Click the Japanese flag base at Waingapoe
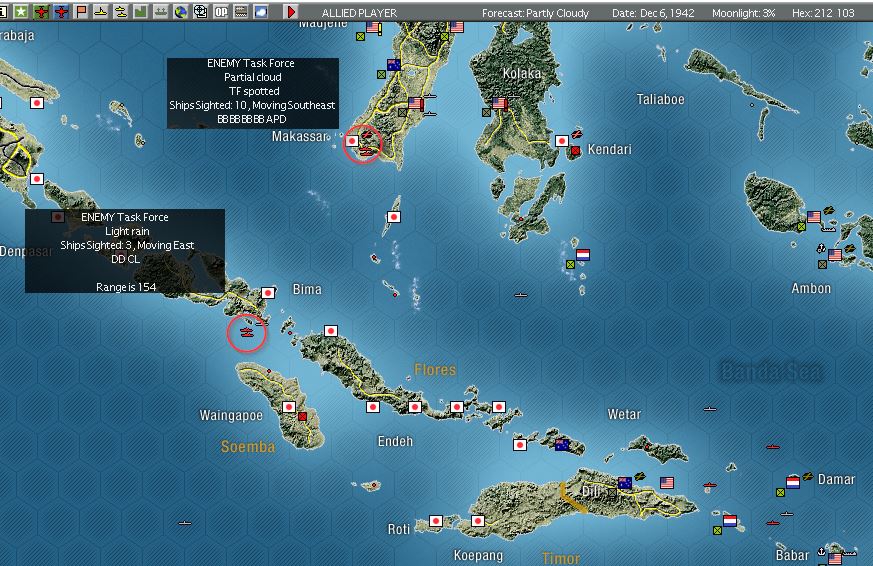The width and height of the screenshot is (873, 566). [x=289, y=407]
